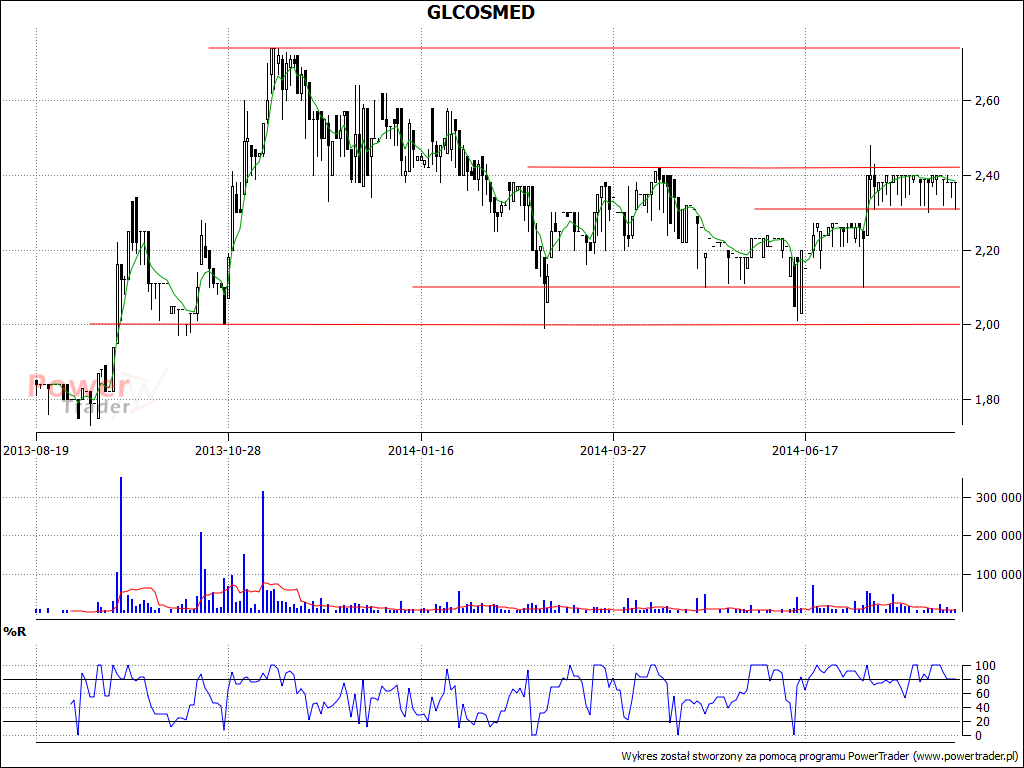This screenshot has width=1024, height=768.
Task: Click the 0 level on %R axis
Action: [x=978, y=736]
